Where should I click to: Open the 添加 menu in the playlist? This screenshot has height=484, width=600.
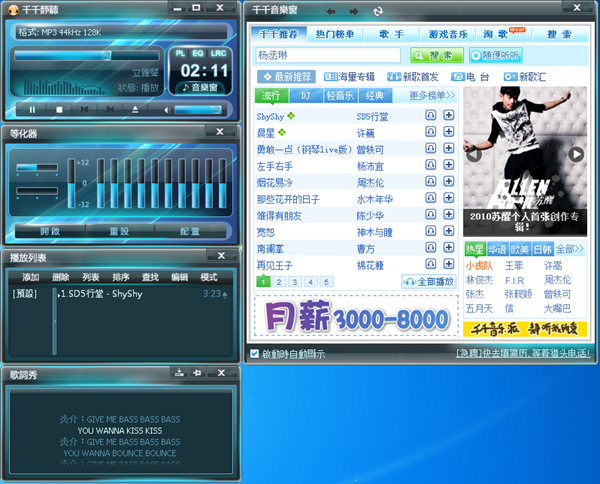click(x=31, y=277)
